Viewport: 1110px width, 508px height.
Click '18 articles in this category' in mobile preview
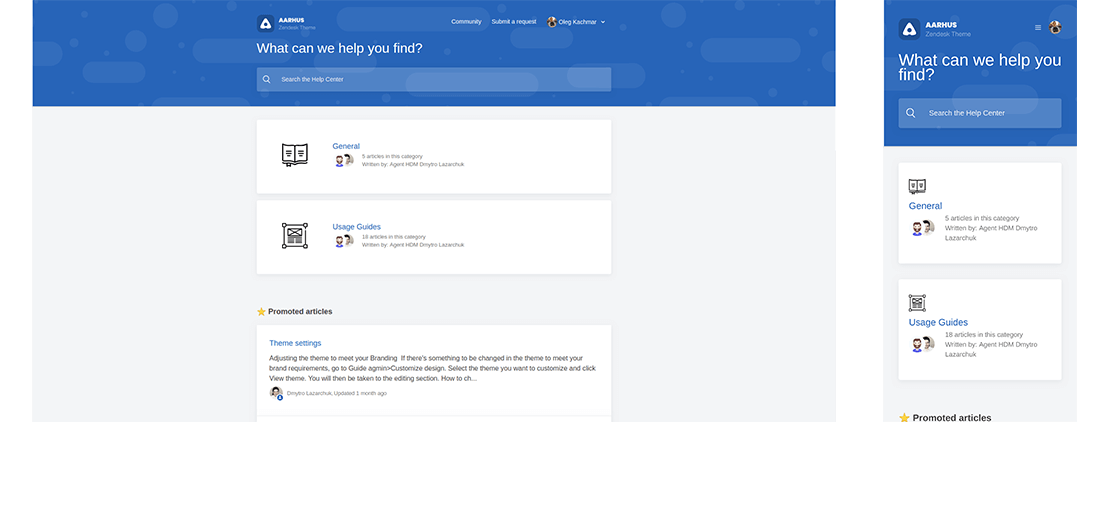coord(984,335)
